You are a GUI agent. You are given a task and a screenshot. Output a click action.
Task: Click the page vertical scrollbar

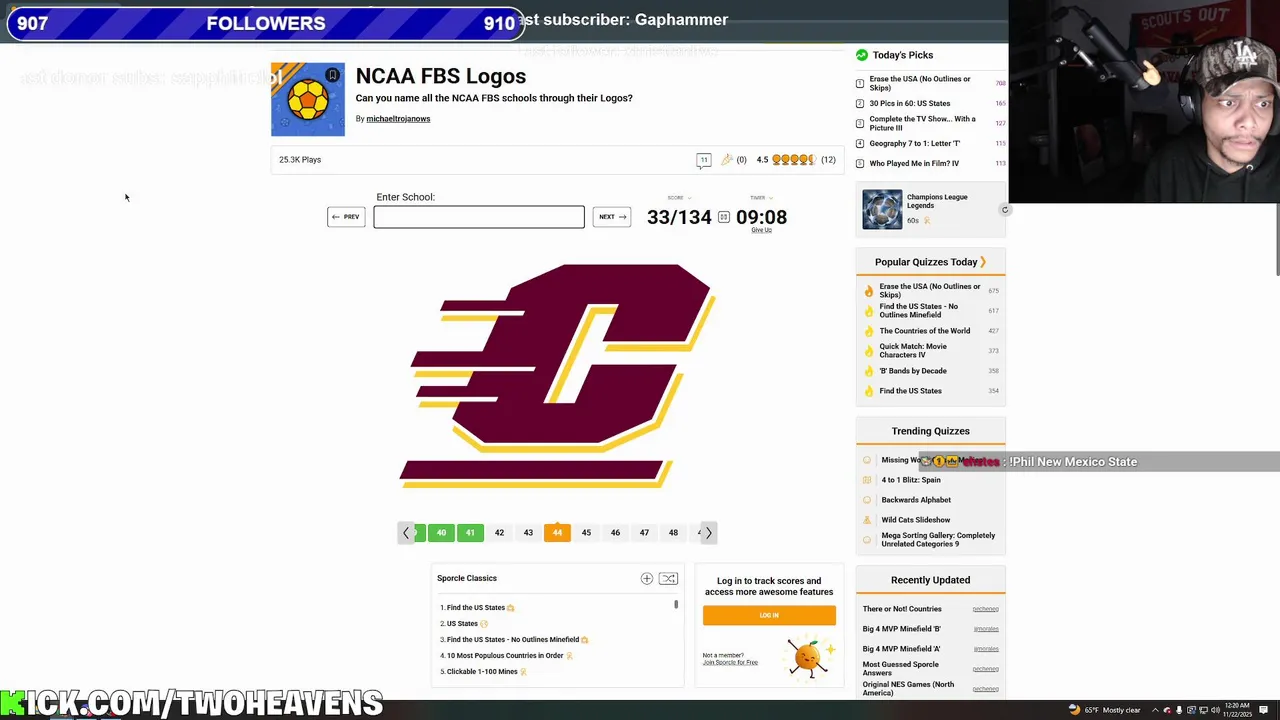(1277, 240)
